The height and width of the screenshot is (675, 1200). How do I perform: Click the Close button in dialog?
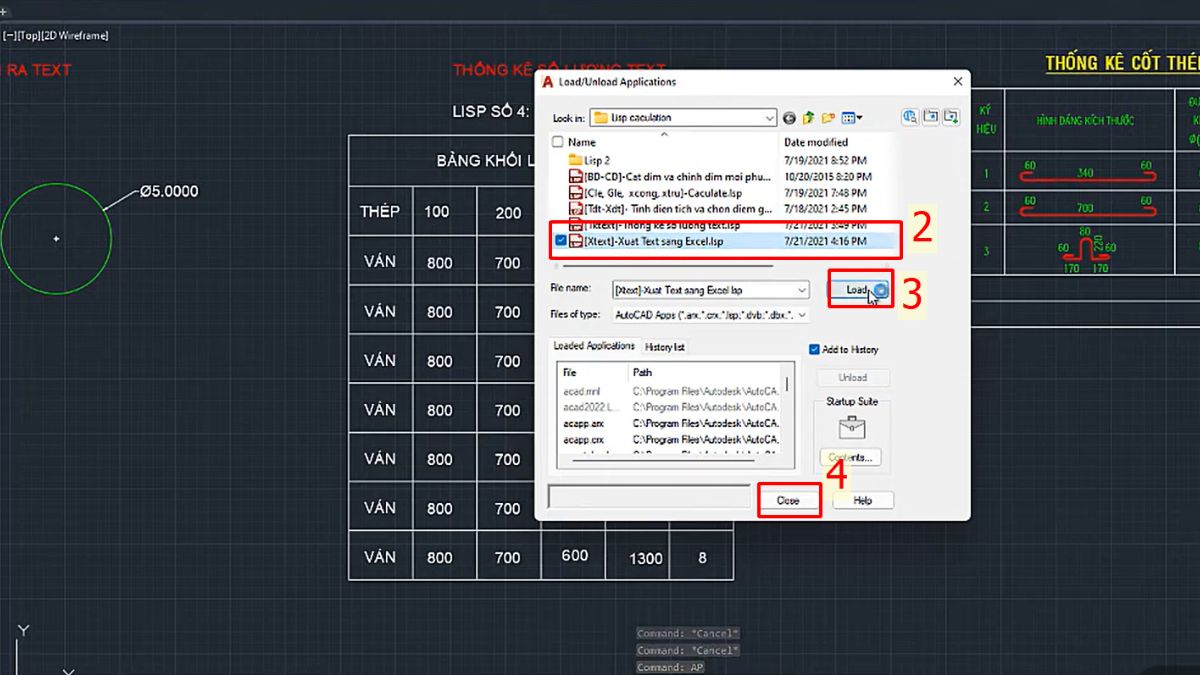(788, 500)
